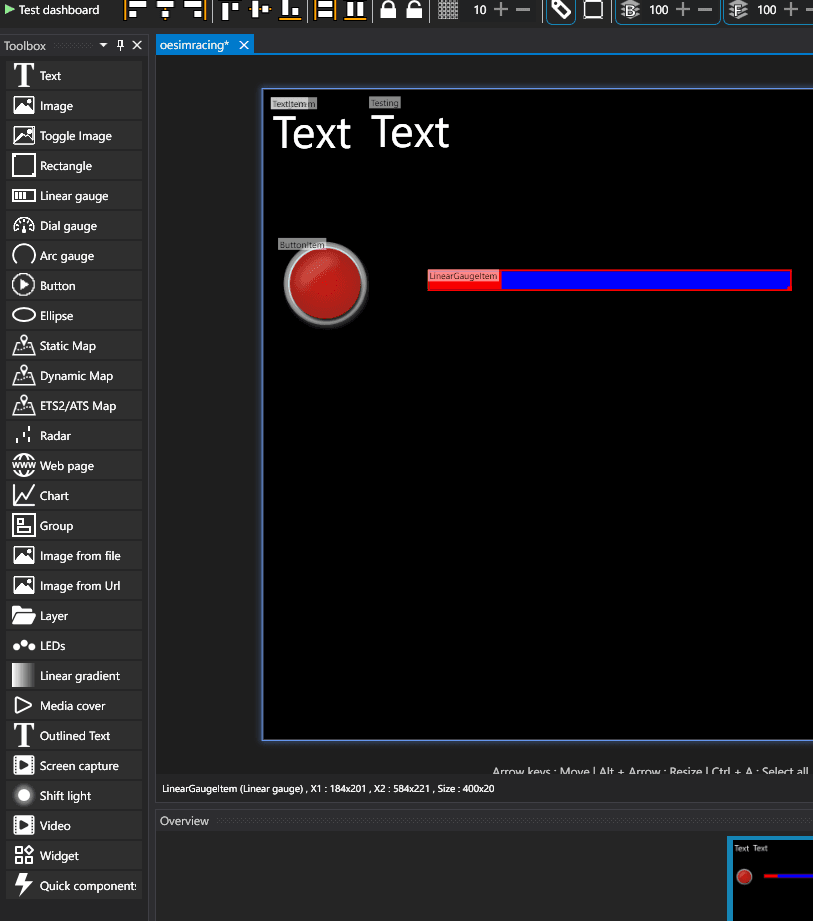
Task: Align selected items to left edge
Action: point(137,10)
